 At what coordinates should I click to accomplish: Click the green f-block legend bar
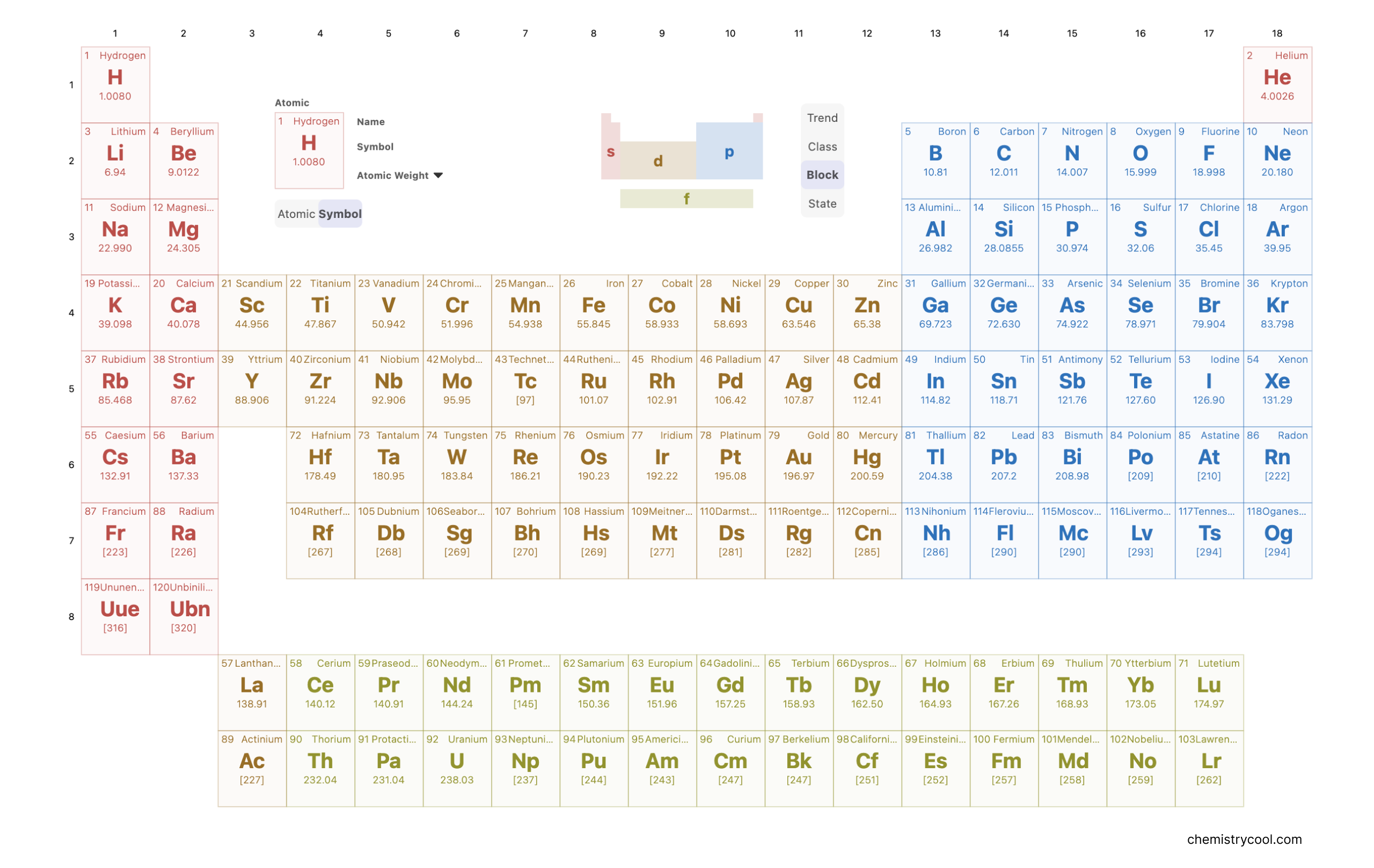686,199
